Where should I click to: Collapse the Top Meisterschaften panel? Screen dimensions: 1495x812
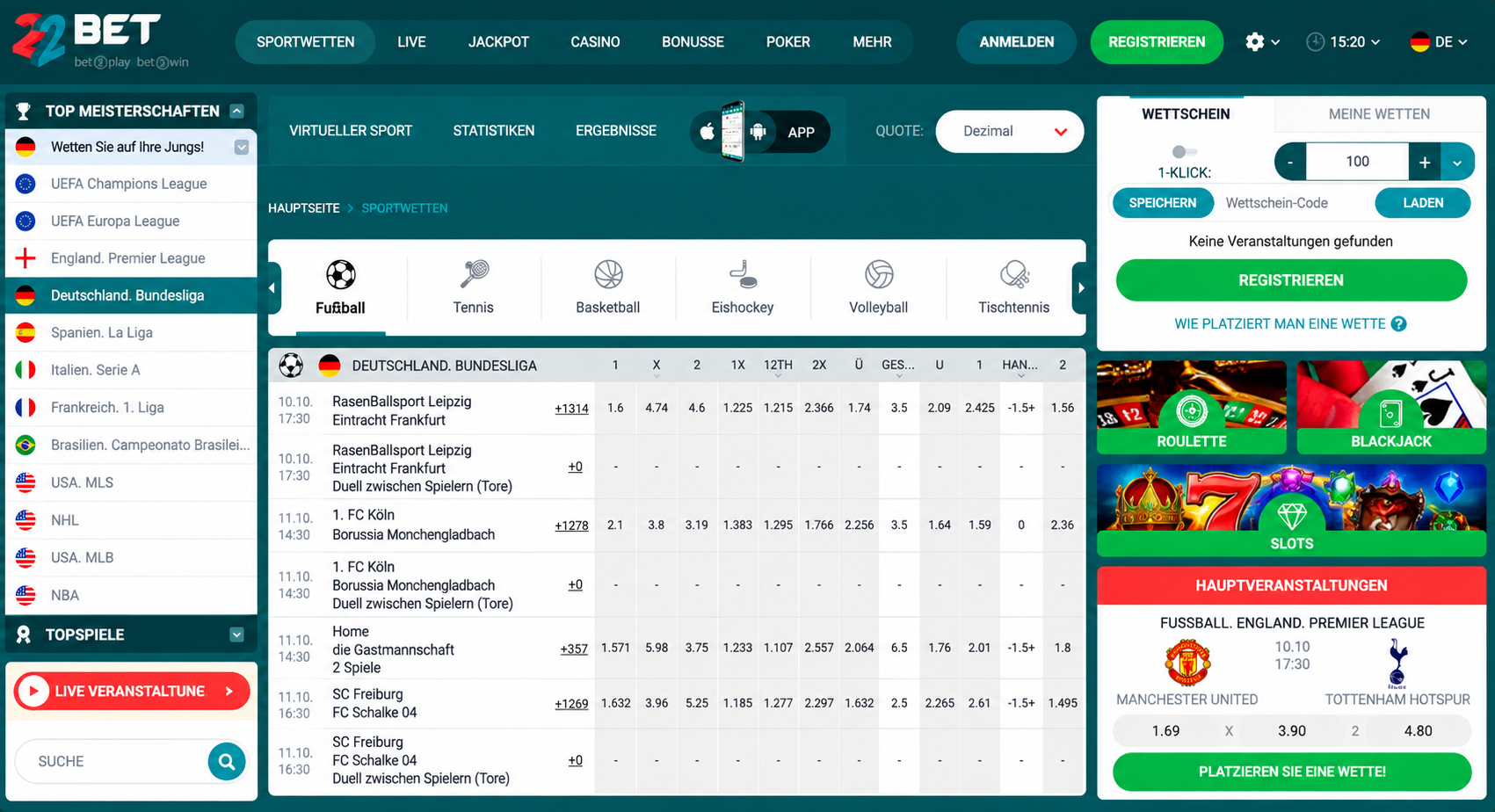click(x=236, y=111)
